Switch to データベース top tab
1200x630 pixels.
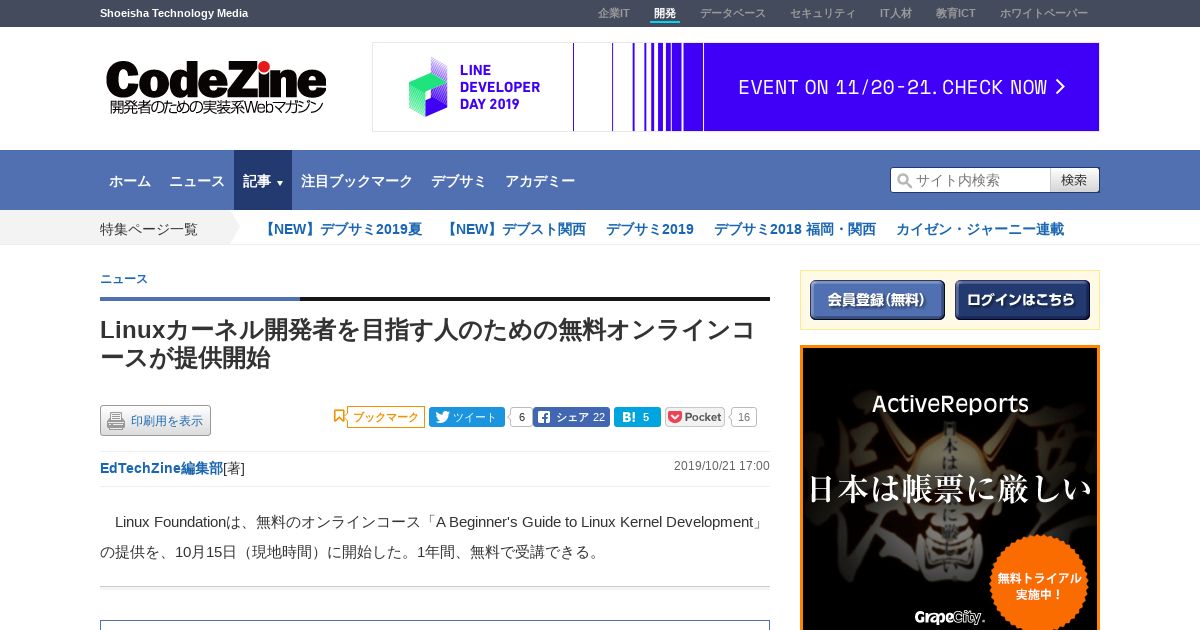(x=733, y=13)
